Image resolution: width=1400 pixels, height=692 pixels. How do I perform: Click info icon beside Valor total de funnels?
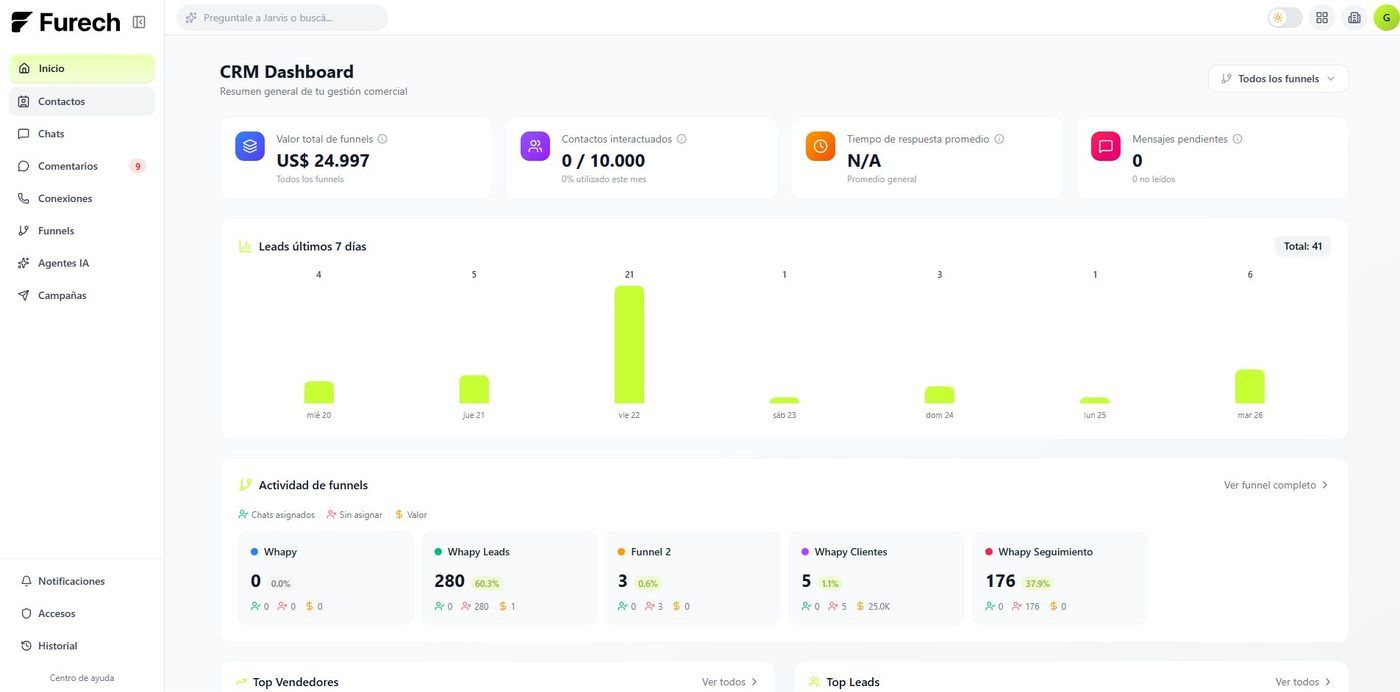[x=382, y=139]
